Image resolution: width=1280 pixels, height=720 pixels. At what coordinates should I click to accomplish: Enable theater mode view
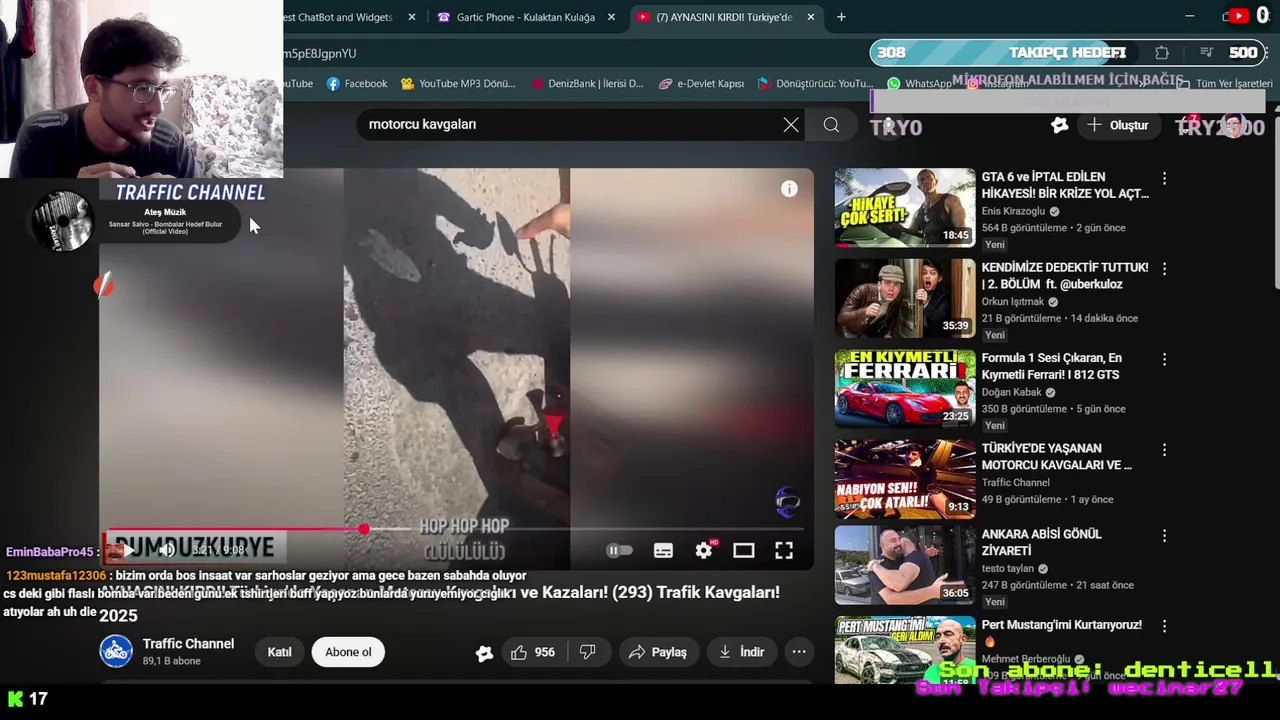tap(743, 550)
